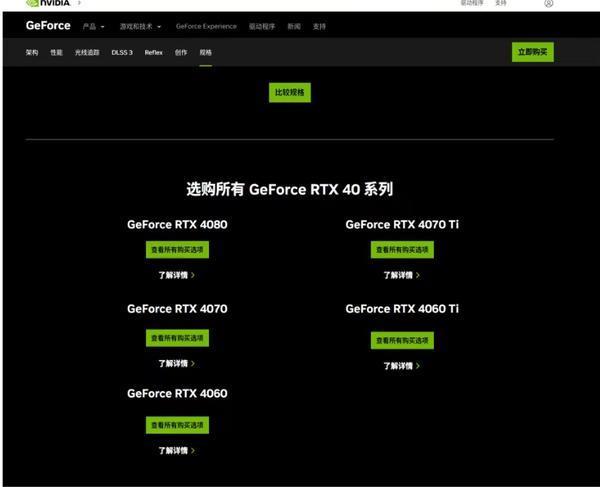Open 支持 in GeForce navigation bar
Viewport: 600px width, 487px height.
click(x=319, y=26)
